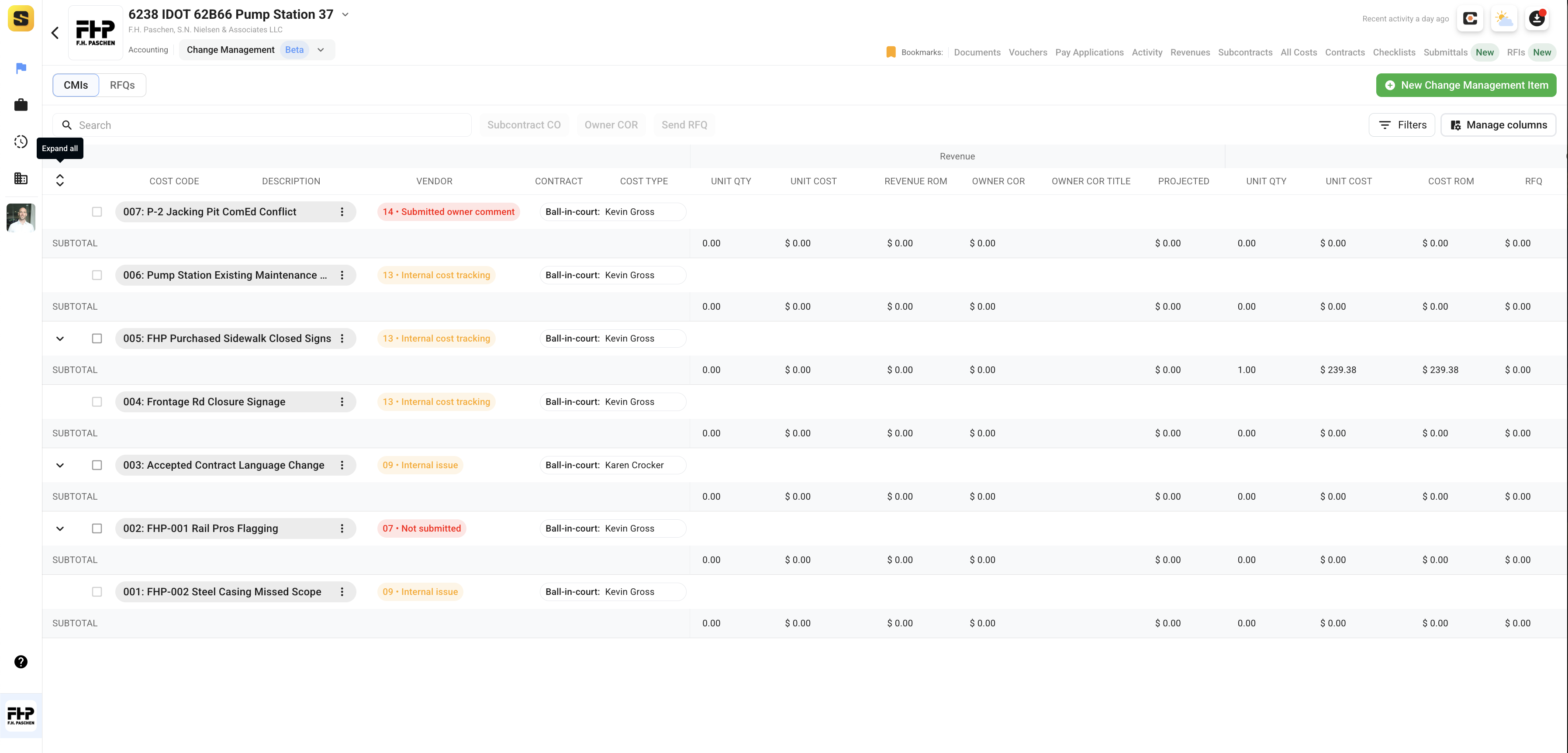1568x753 pixels.
Task: Expand all rows with the double-chevron toggle
Action: point(60,180)
